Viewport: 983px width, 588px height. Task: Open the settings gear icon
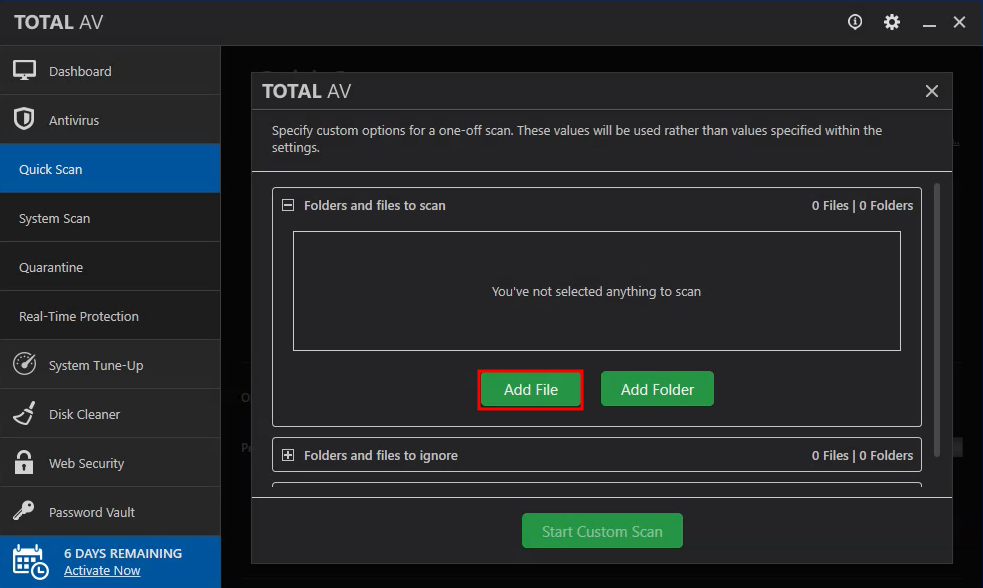891,22
